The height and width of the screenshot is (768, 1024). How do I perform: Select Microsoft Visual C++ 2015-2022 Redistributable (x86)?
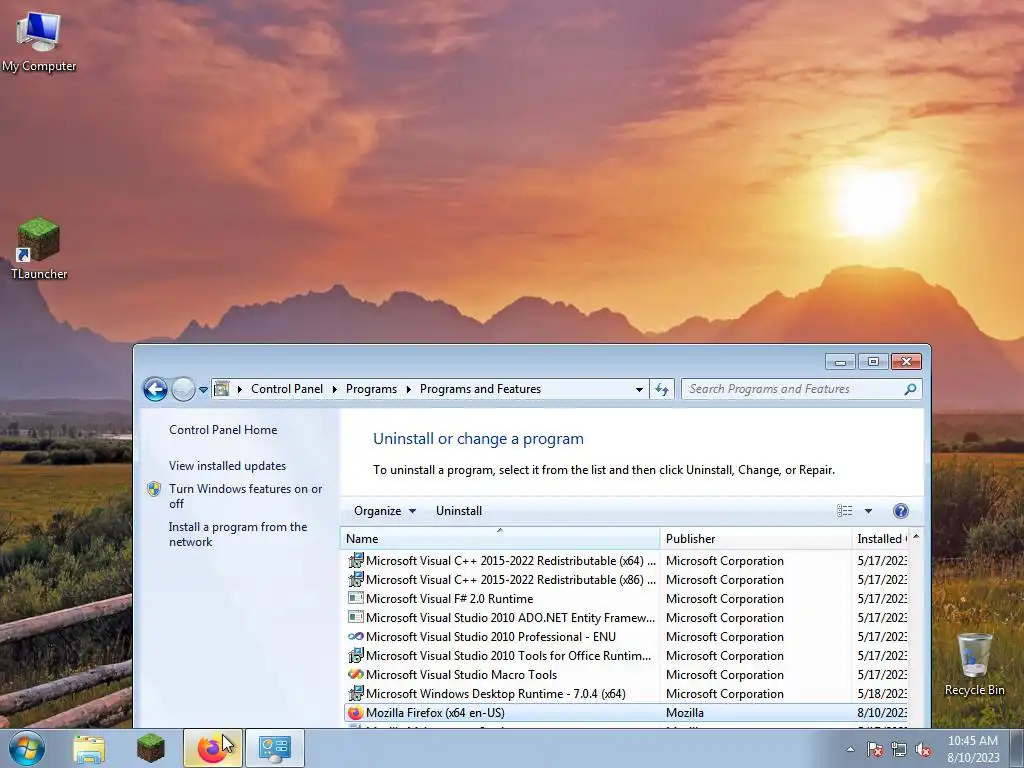[626, 580]
